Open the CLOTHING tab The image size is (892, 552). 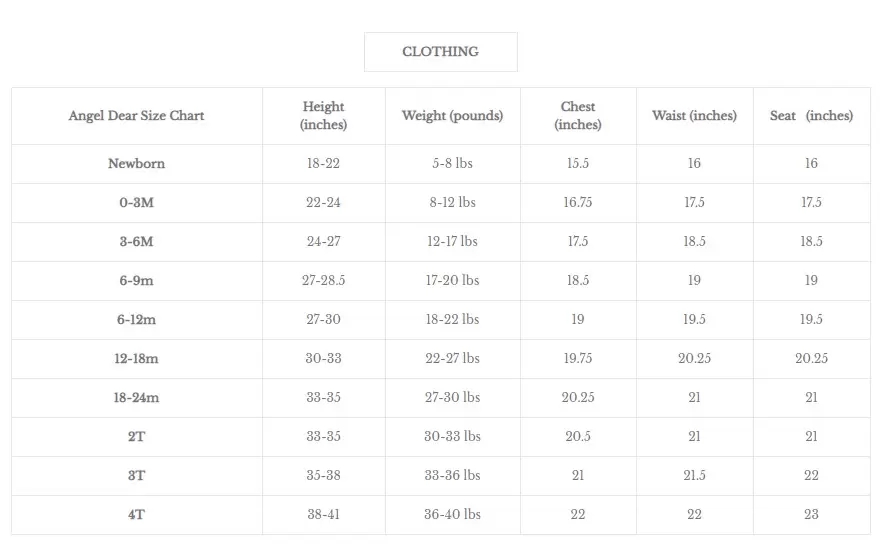click(440, 52)
